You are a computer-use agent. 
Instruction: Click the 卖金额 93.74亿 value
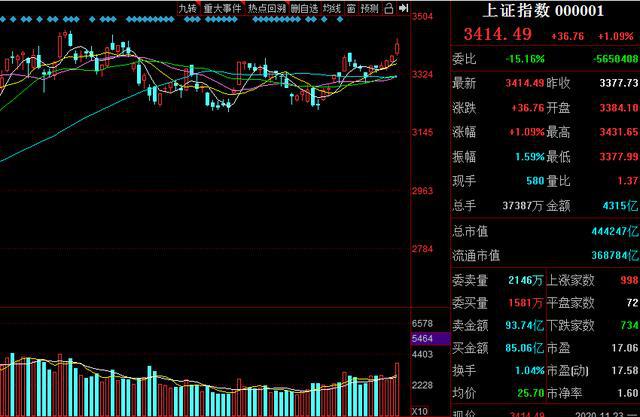[x=524, y=325]
